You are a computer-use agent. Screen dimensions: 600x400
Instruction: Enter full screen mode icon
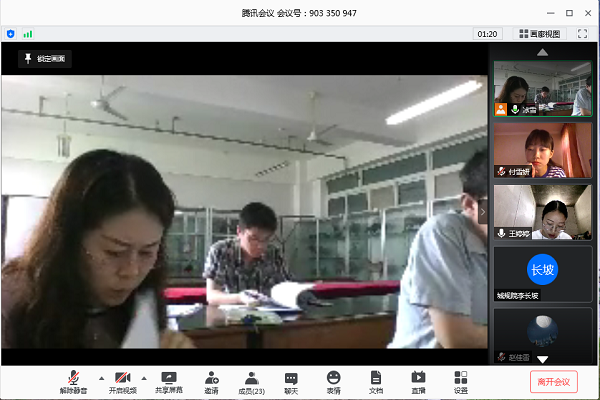coord(582,33)
